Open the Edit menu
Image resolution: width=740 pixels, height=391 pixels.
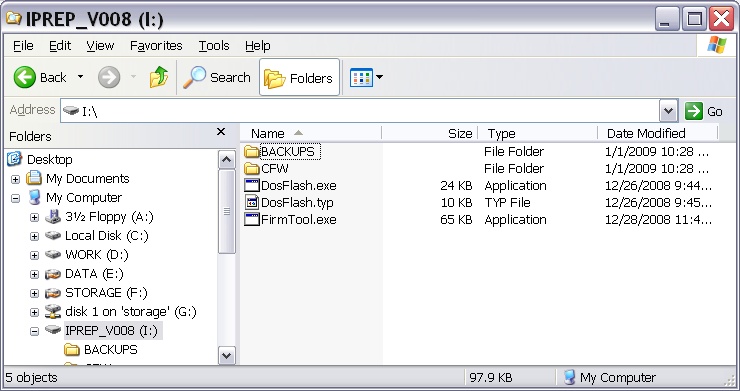[x=60, y=46]
